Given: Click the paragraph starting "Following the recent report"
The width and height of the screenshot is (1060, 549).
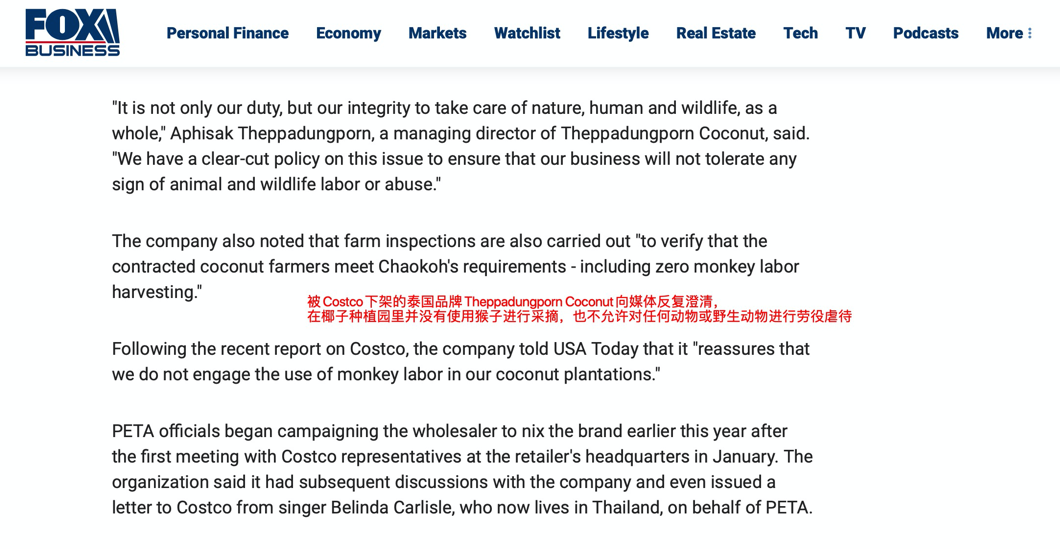Looking at the screenshot, I should (x=460, y=361).
